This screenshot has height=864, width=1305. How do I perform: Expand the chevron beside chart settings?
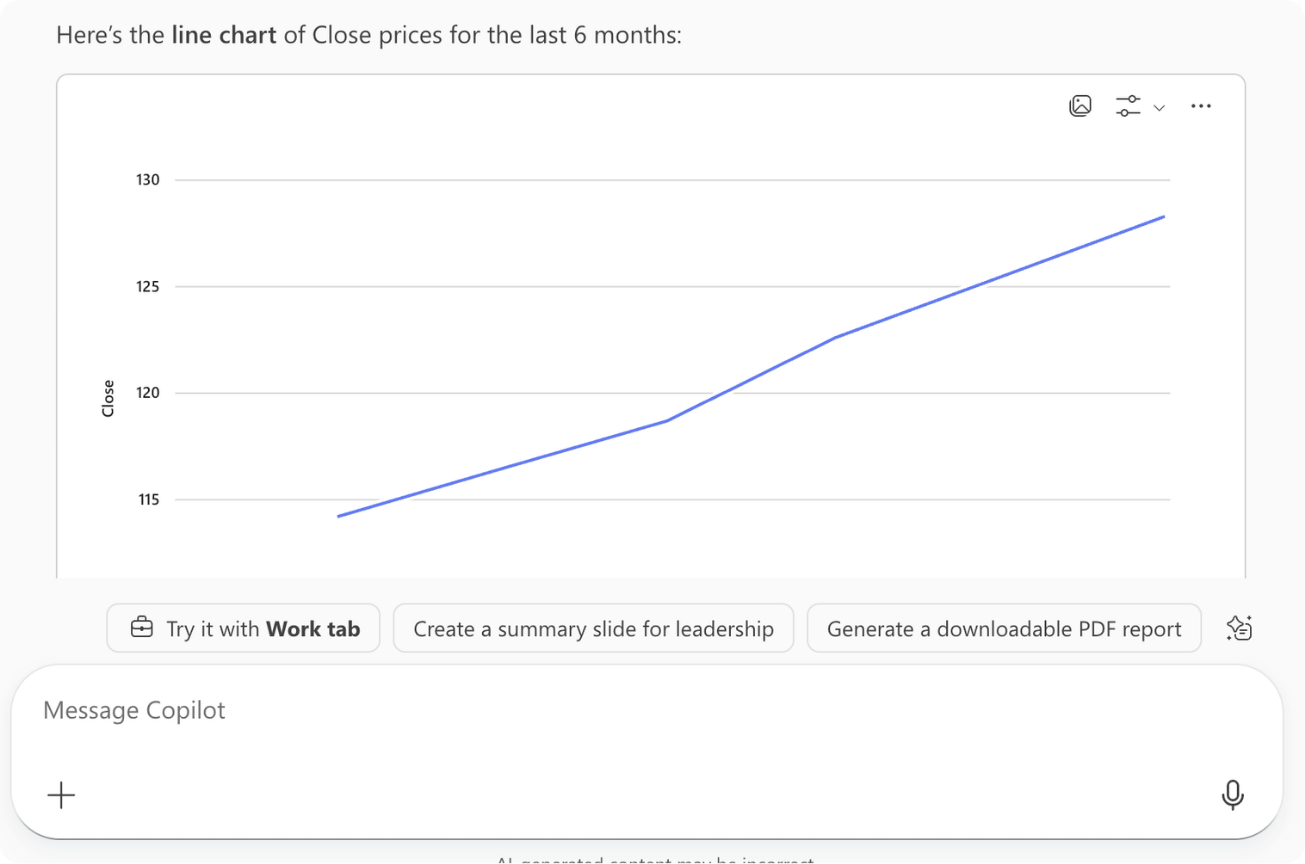tap(1159, 108)
